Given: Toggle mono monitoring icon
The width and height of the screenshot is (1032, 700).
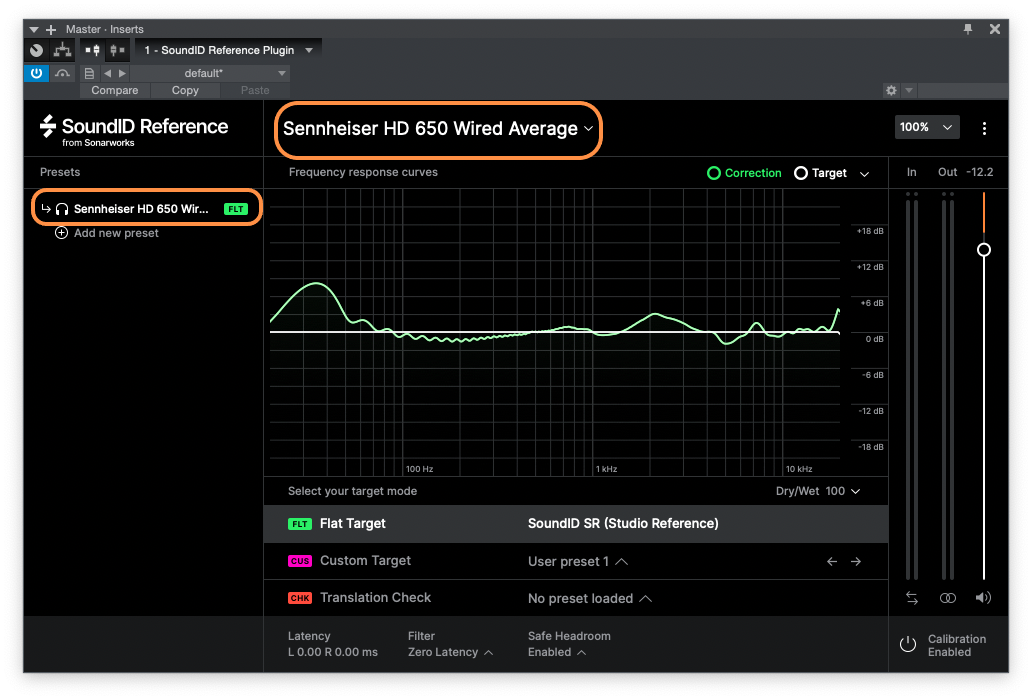Looking at the screenshot, I should (948, 598).
